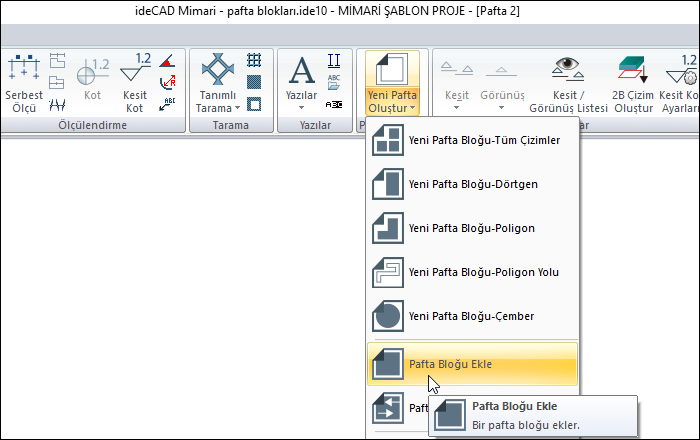Screen dimensions: 700x440
Task: Choose Yeni Pafta Bloğu-Poligon
Action: point(472,228)
